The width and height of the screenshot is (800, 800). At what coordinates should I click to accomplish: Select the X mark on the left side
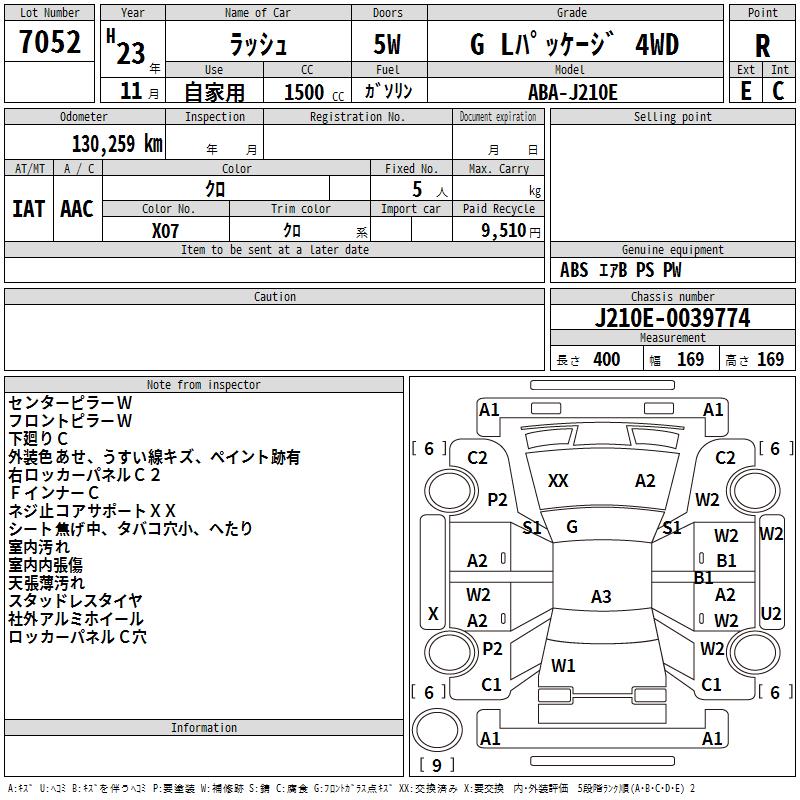[x=433, y=613]
